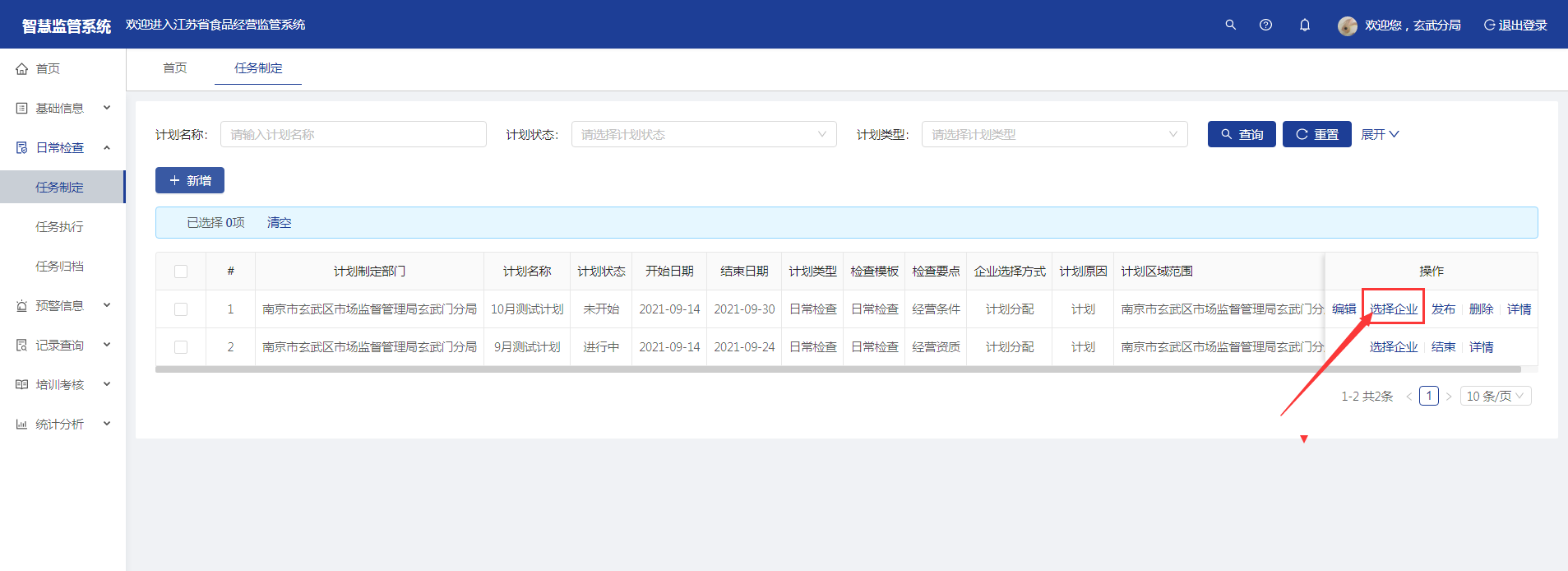The height and width of the screenshot is (571, 1568).
Task: Open 任务执行 in the sidebar menu
Action: coord(59,227)
